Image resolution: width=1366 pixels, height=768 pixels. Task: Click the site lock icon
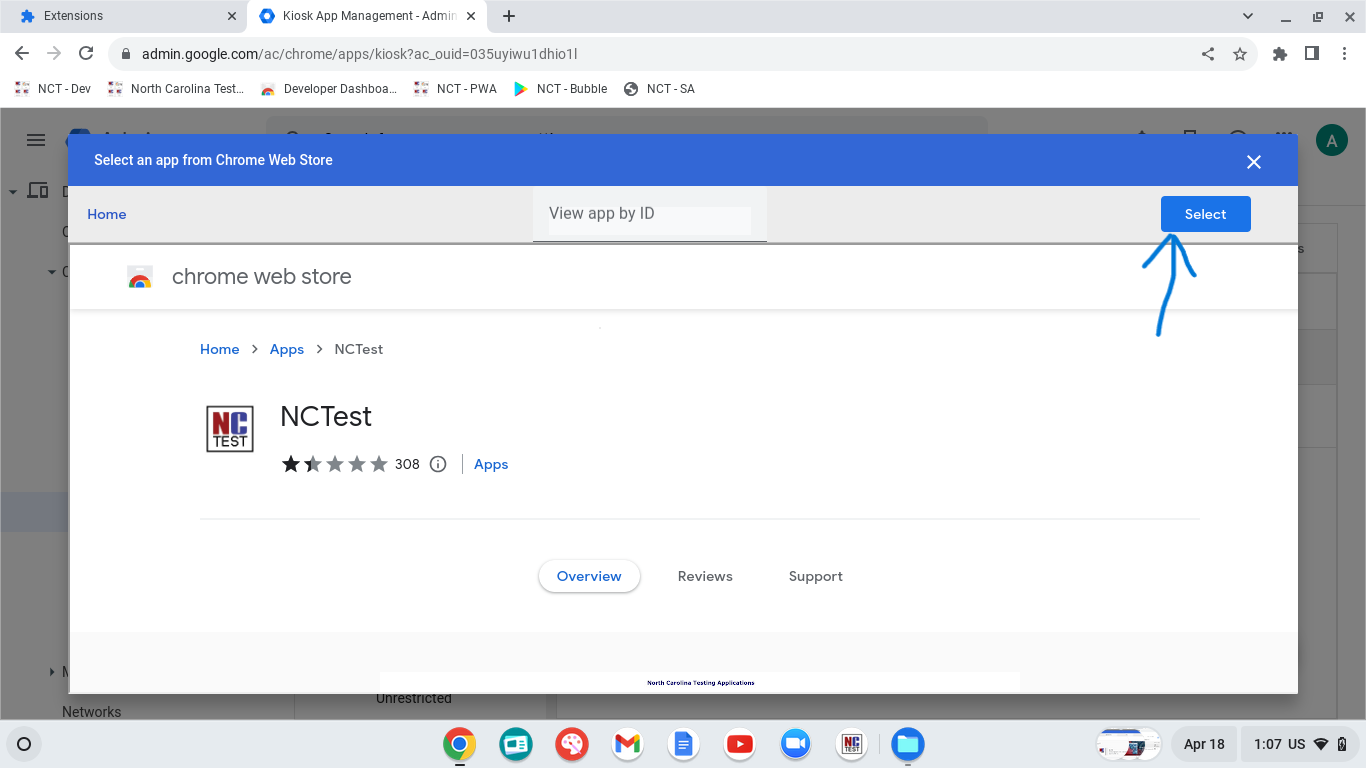(126, 54)
